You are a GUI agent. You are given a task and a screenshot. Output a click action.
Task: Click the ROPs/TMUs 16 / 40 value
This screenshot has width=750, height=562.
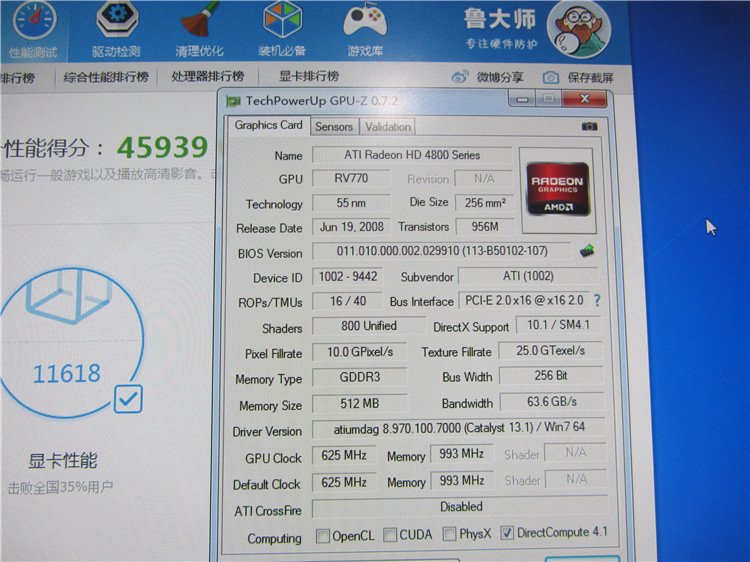348,301
